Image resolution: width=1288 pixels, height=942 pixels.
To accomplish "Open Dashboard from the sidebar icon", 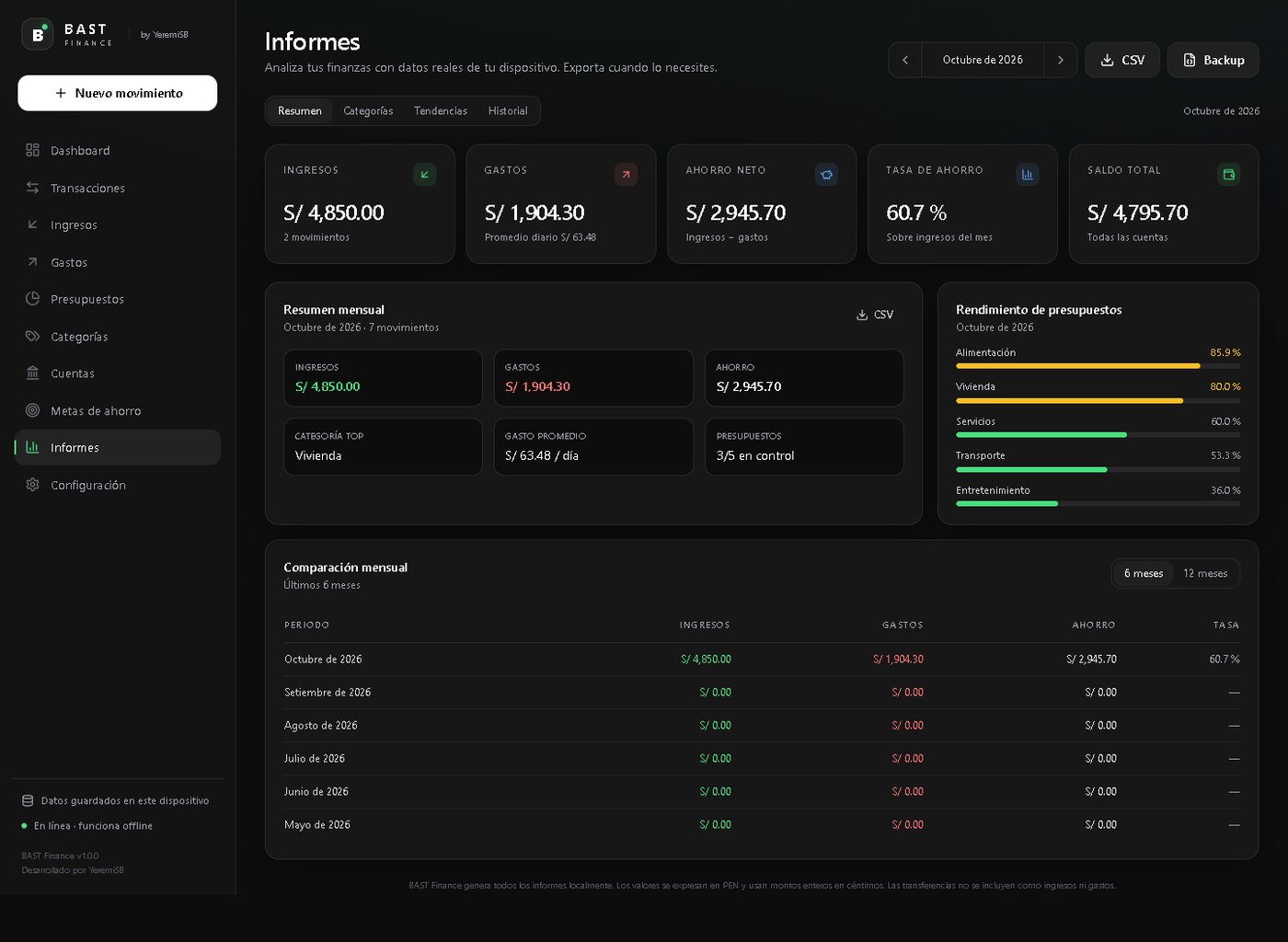I will (33, 150).
